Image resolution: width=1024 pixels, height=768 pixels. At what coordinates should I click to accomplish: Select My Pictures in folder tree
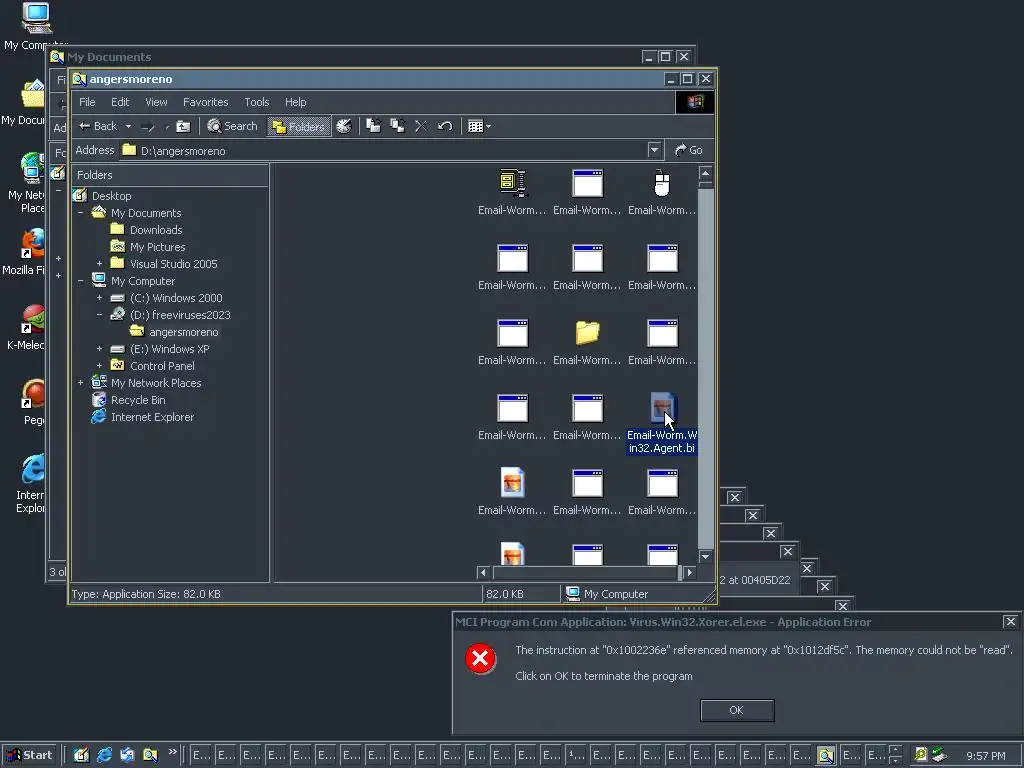157,247
